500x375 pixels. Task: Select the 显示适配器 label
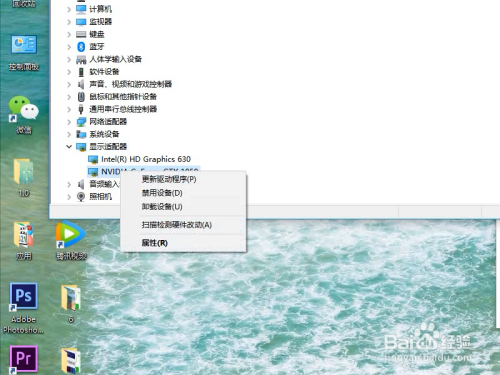(x=108, y=147)
